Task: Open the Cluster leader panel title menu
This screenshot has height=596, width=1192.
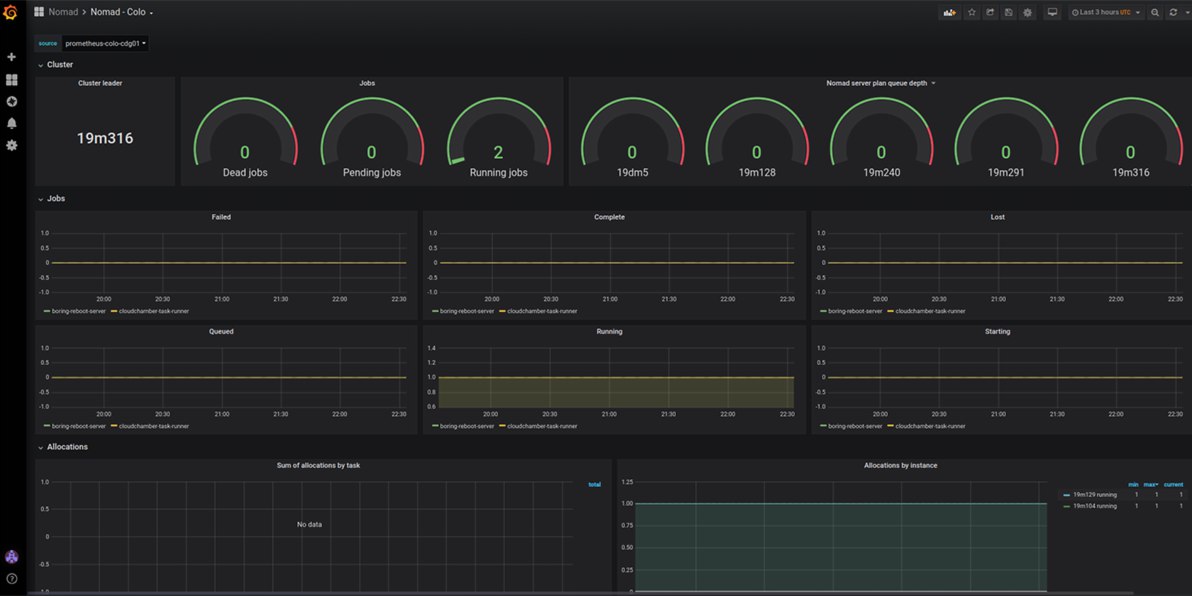Action: tap(100, 83)
